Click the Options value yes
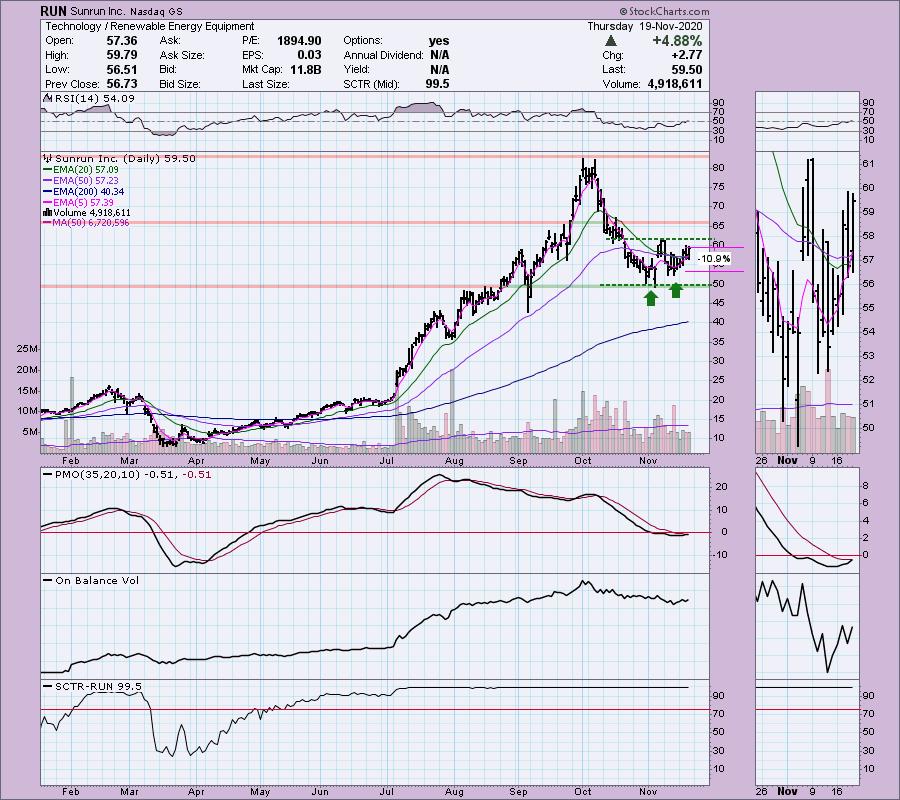 tap(439, 41)
